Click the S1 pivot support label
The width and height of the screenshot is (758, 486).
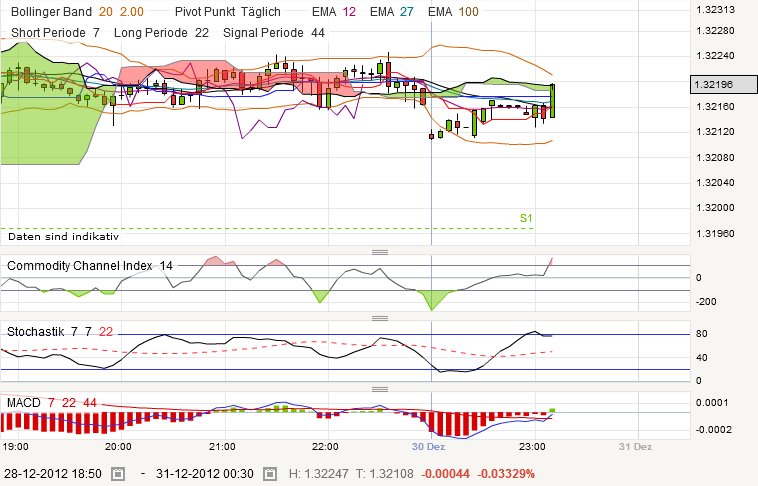point(526,218)
